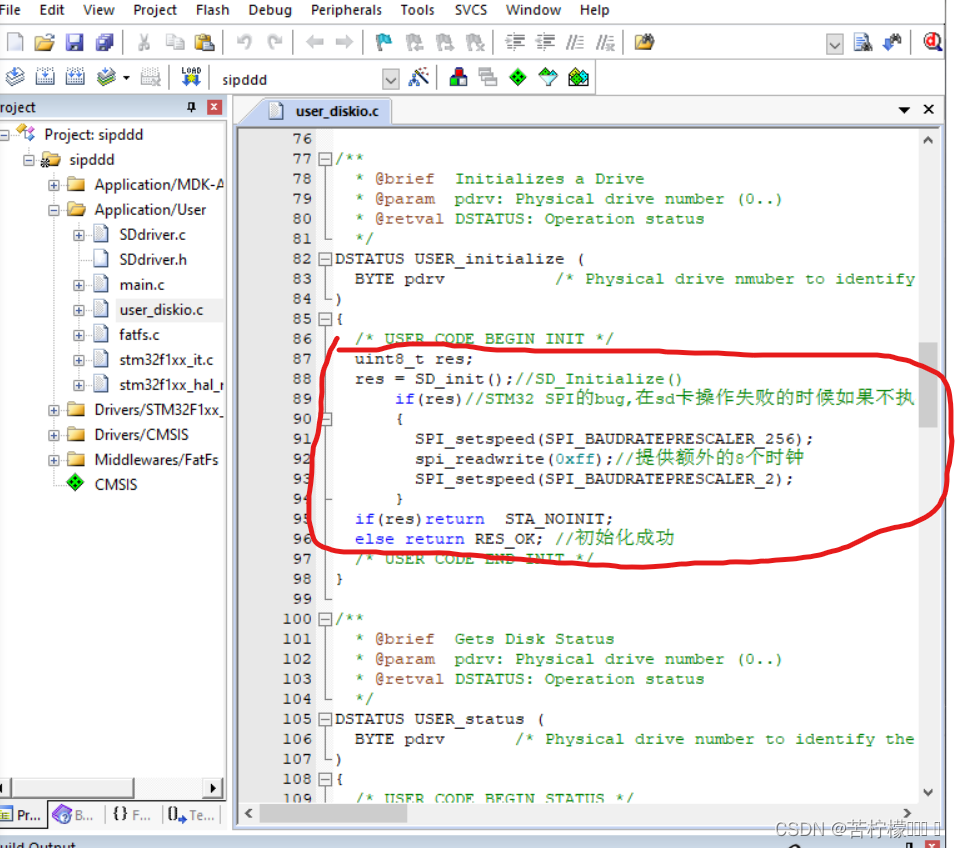Click the Paste icon

204,42
